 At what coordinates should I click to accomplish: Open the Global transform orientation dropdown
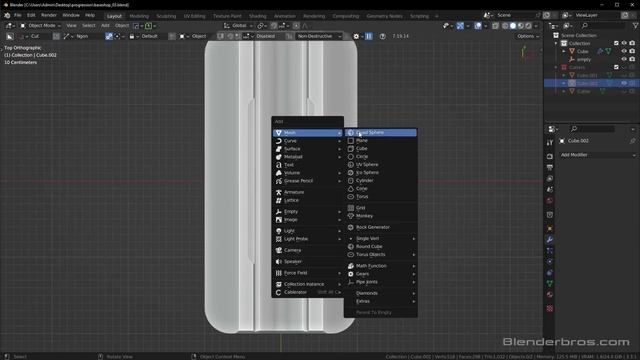pyautogui.click(x=237, y=26)
